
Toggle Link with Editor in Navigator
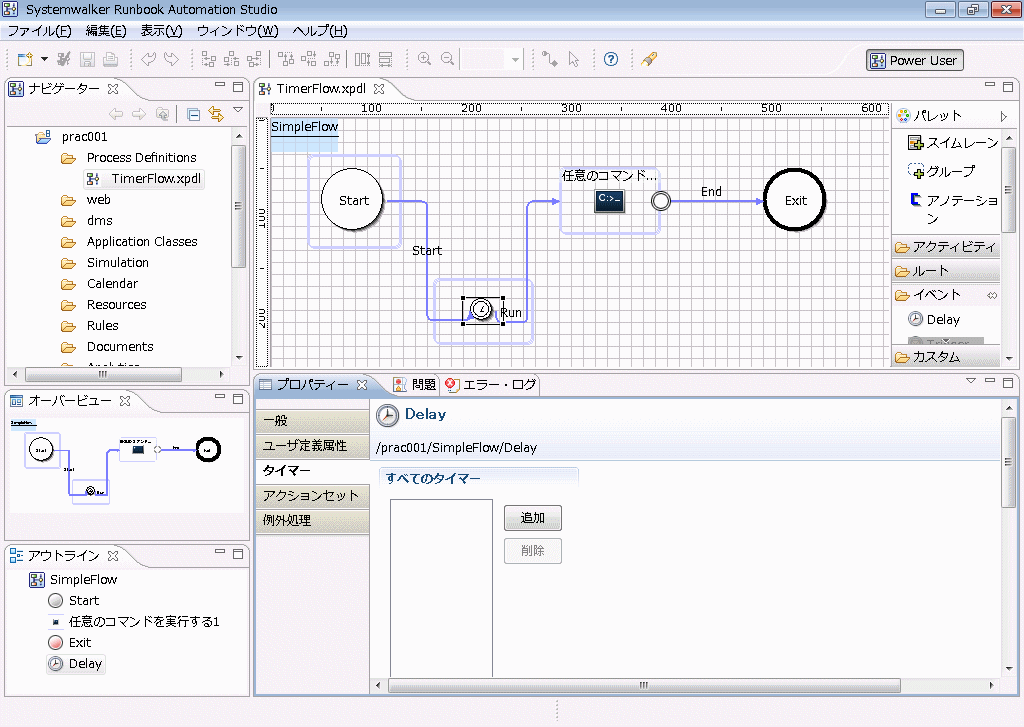tap(216, 114)
